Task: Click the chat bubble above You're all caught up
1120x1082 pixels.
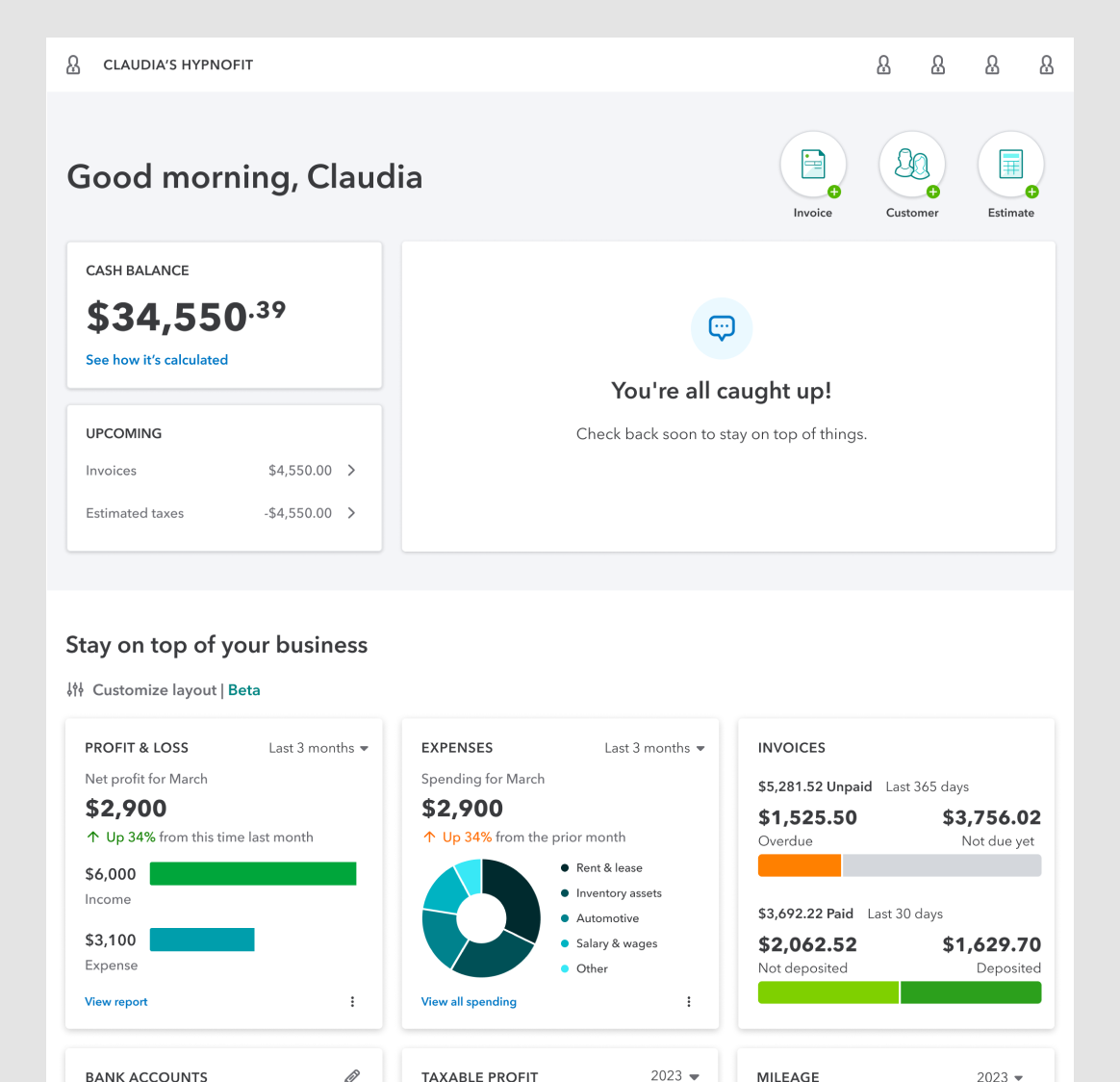Action: 722,328
